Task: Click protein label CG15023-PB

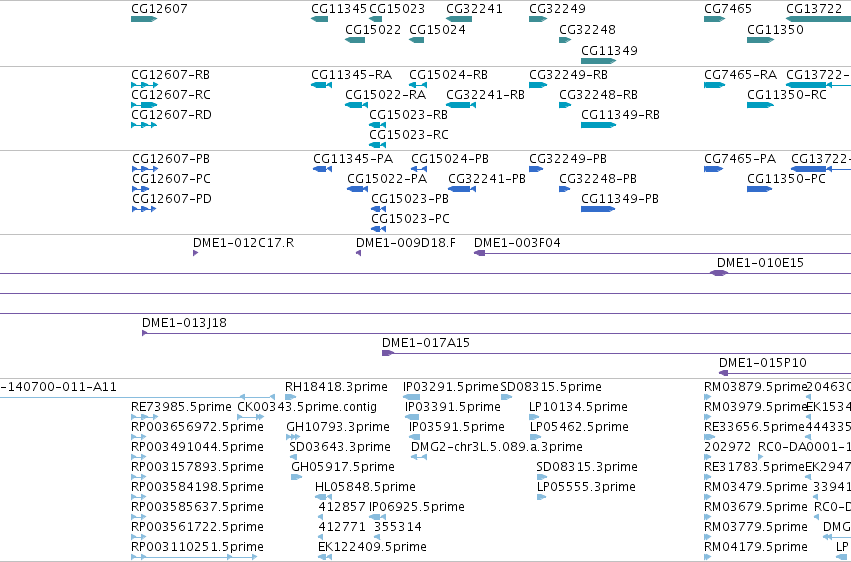Action: click(x=410, y=199)
